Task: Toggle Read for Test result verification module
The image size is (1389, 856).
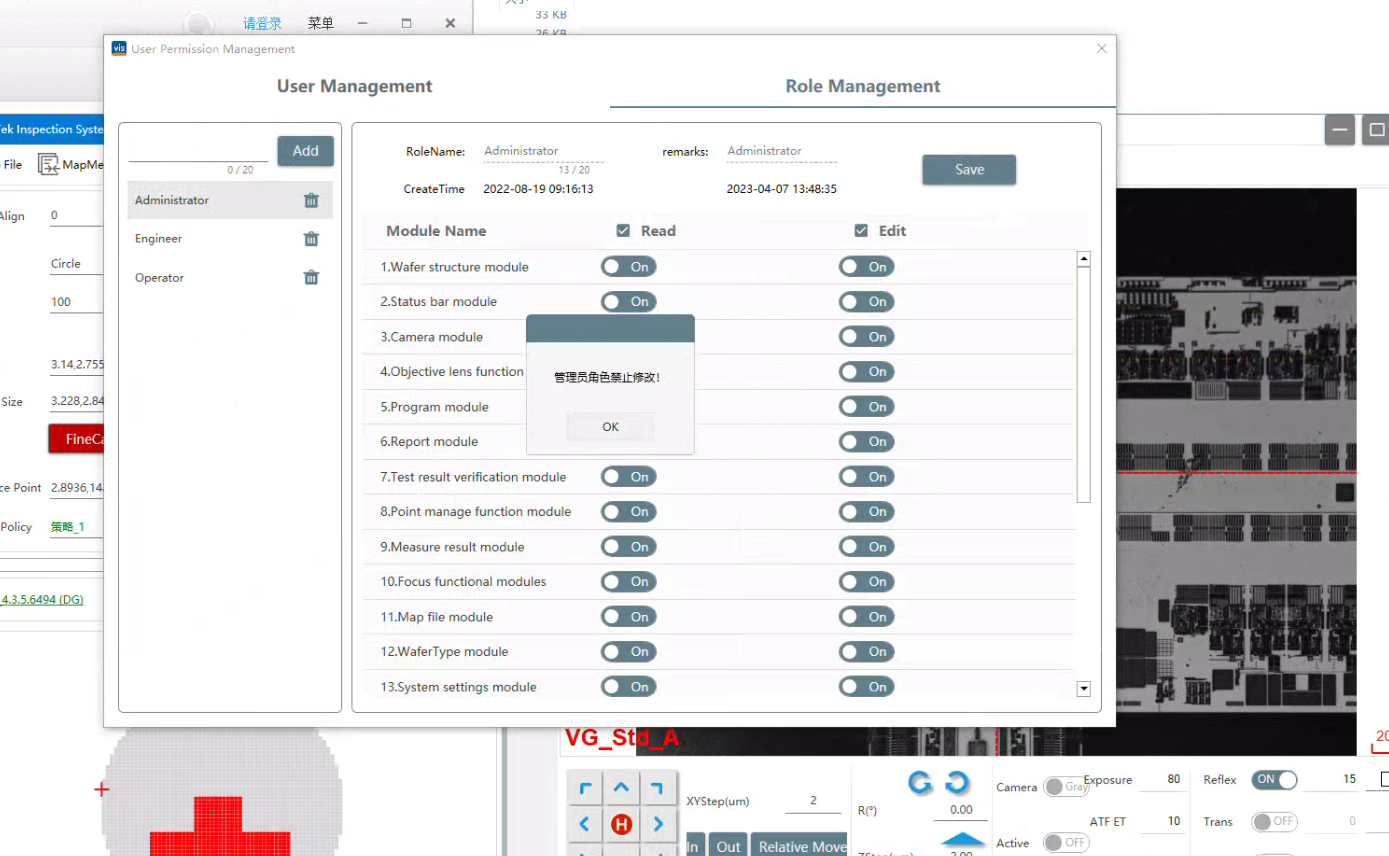Action: (628, 477)
